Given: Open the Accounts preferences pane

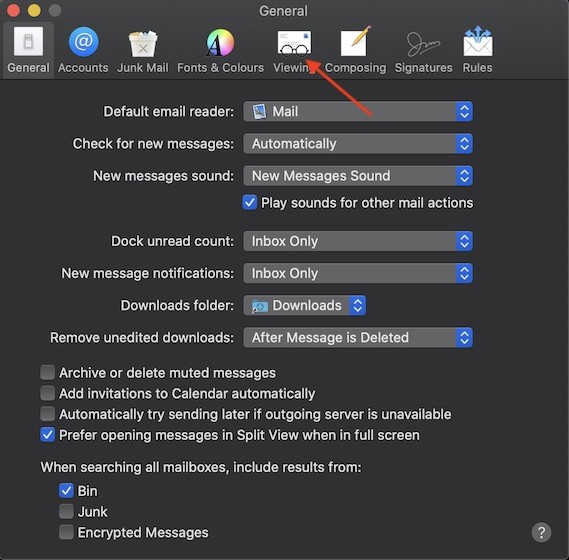Looking at the screenshot, I should click(x=83, y=50).
